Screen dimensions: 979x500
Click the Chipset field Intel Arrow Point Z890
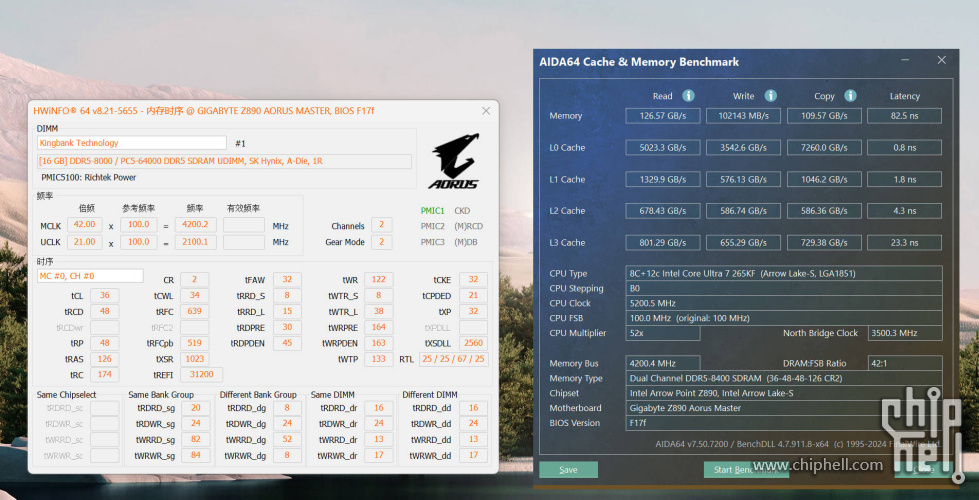click(x=784, y=393)
